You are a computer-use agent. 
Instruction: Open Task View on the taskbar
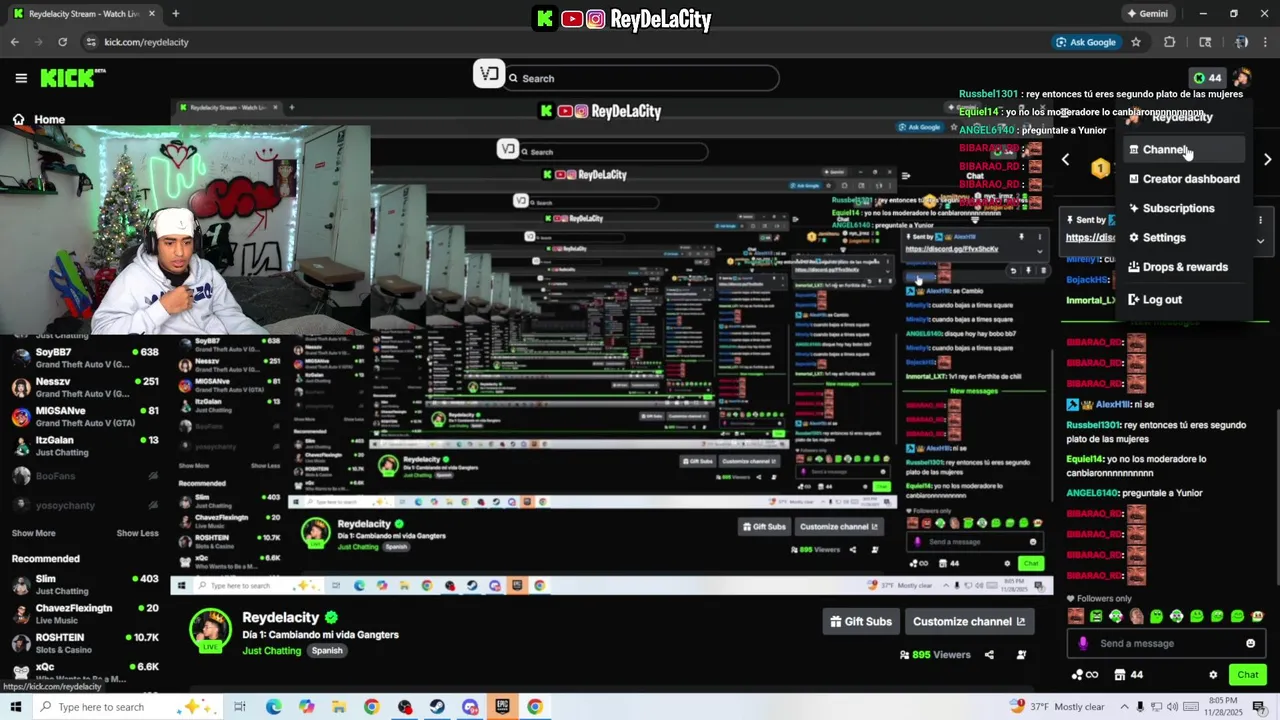click(240, 707)
